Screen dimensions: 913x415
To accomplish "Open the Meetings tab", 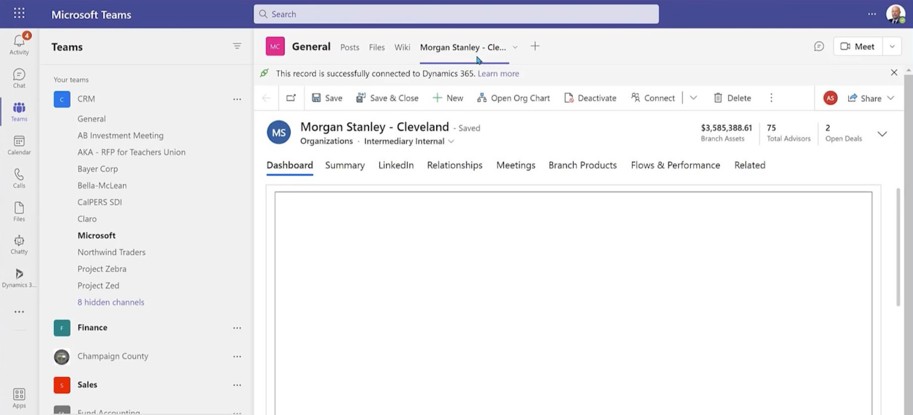I will point(516,165).
